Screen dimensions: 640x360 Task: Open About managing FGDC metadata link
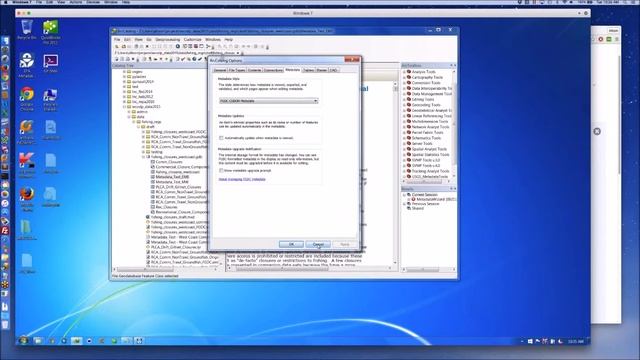pos(242,179)
